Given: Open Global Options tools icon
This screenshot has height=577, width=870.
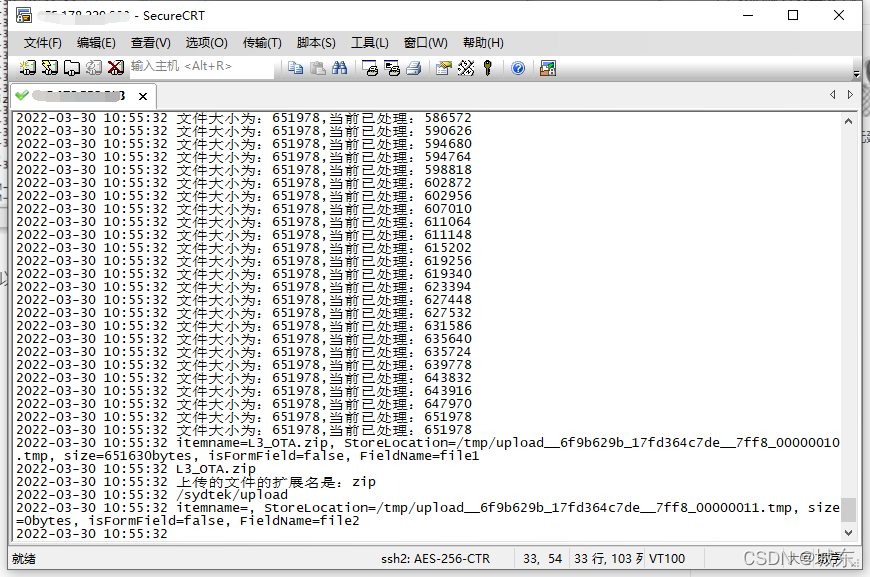Looking at the screenshot, I should click(466, 68).
